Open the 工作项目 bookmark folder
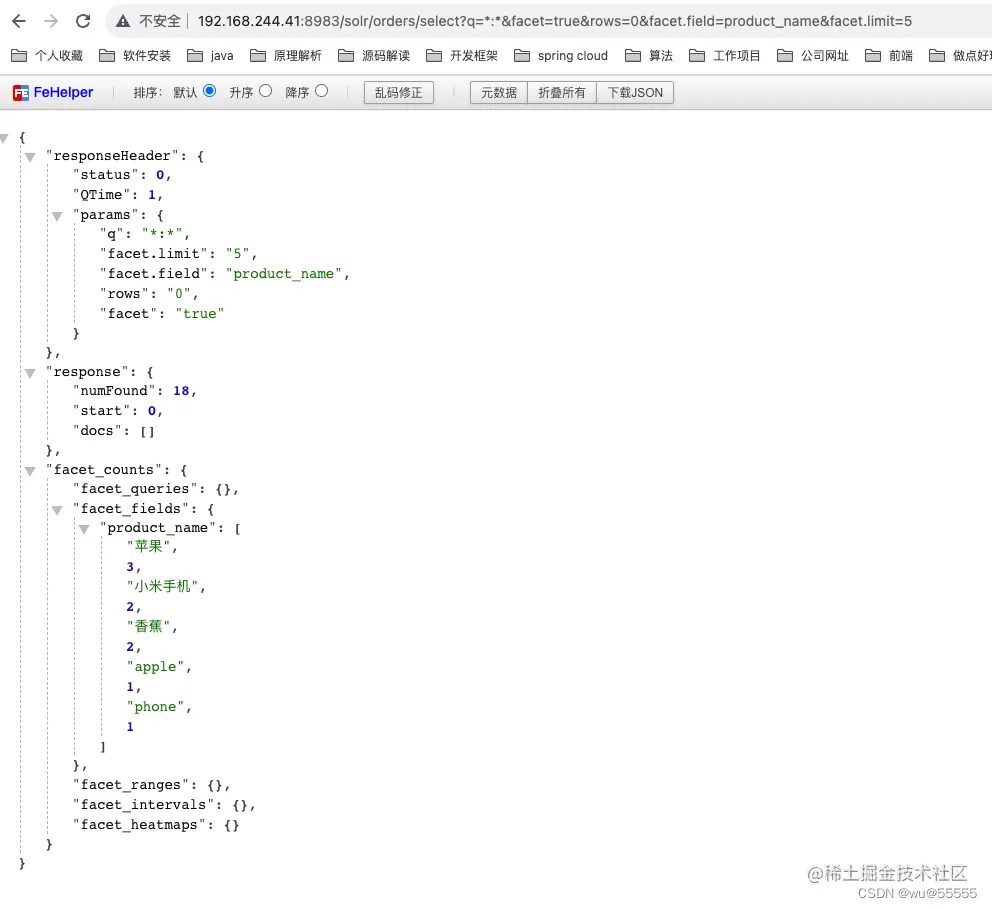 (724, 56)
